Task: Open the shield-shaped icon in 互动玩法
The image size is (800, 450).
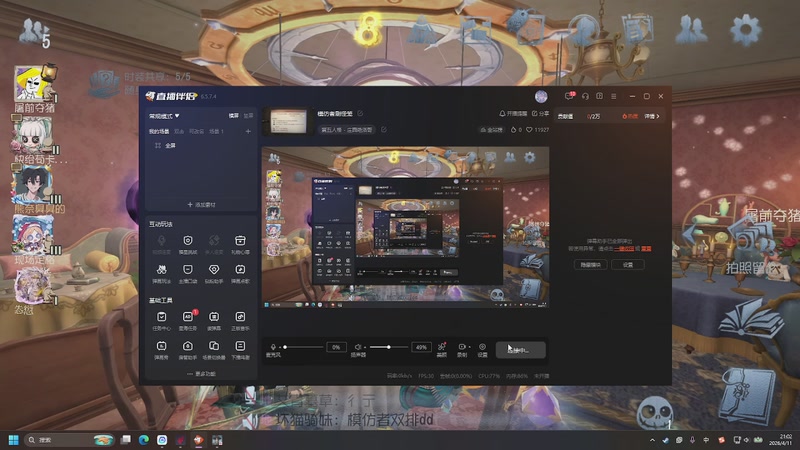Action: pyautogui.click(x=188, y=241)
